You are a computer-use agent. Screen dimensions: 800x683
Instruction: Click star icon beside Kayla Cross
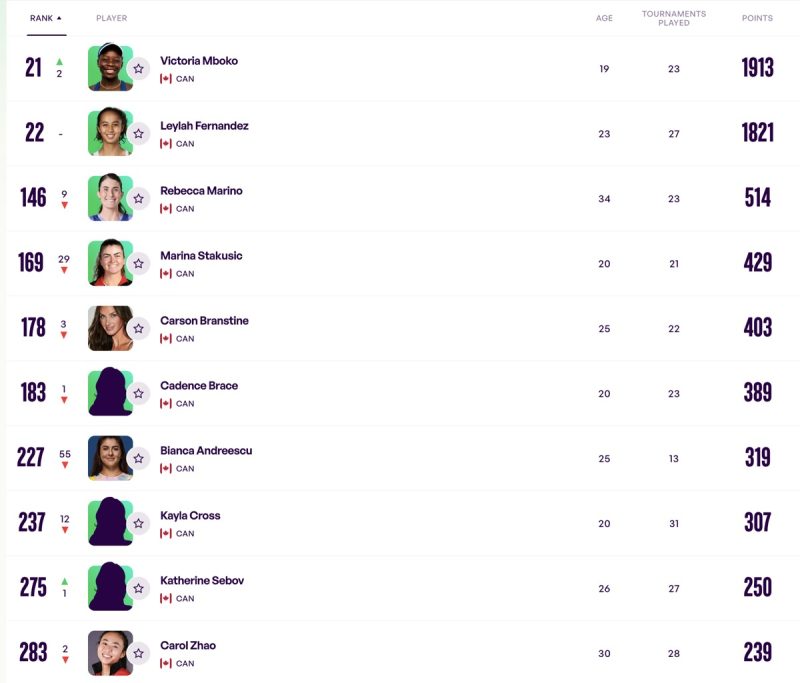pos(139,524)
